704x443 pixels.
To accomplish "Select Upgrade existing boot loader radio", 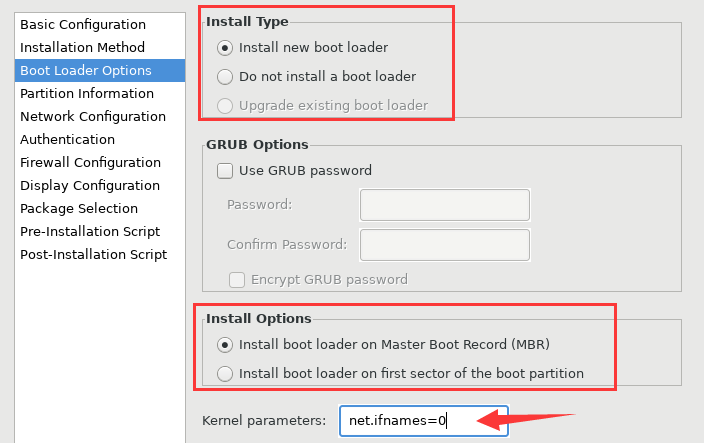I will (x=225, y=105).
